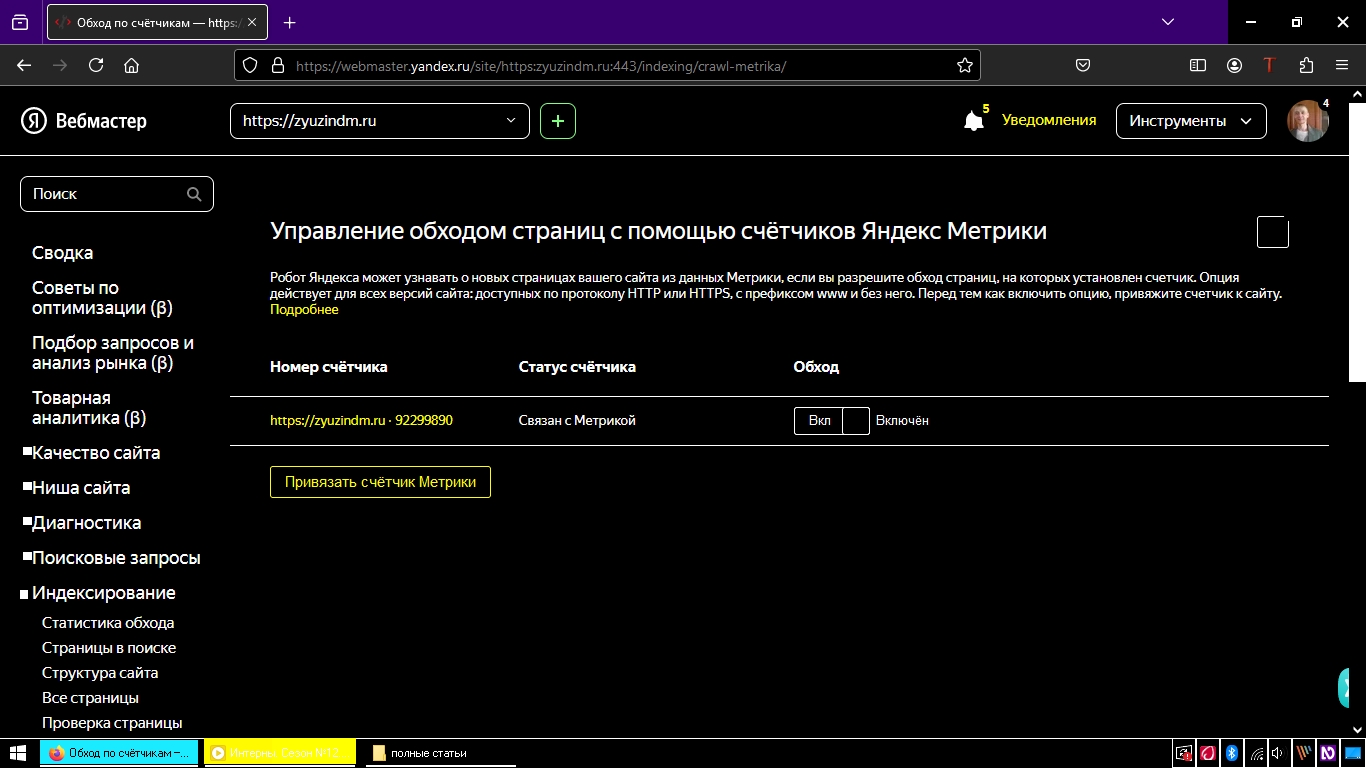Click the Статус счётчика column header
This screenshot has width=1366, height=768.
577,367
